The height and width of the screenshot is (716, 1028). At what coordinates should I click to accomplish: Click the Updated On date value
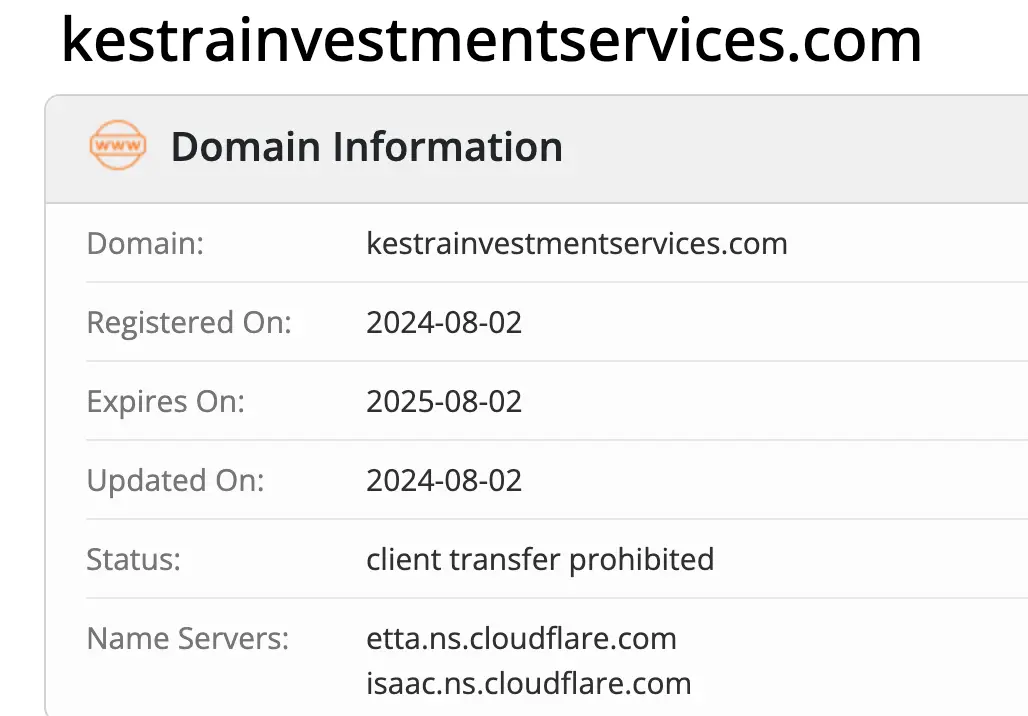[x=444, y=480]
